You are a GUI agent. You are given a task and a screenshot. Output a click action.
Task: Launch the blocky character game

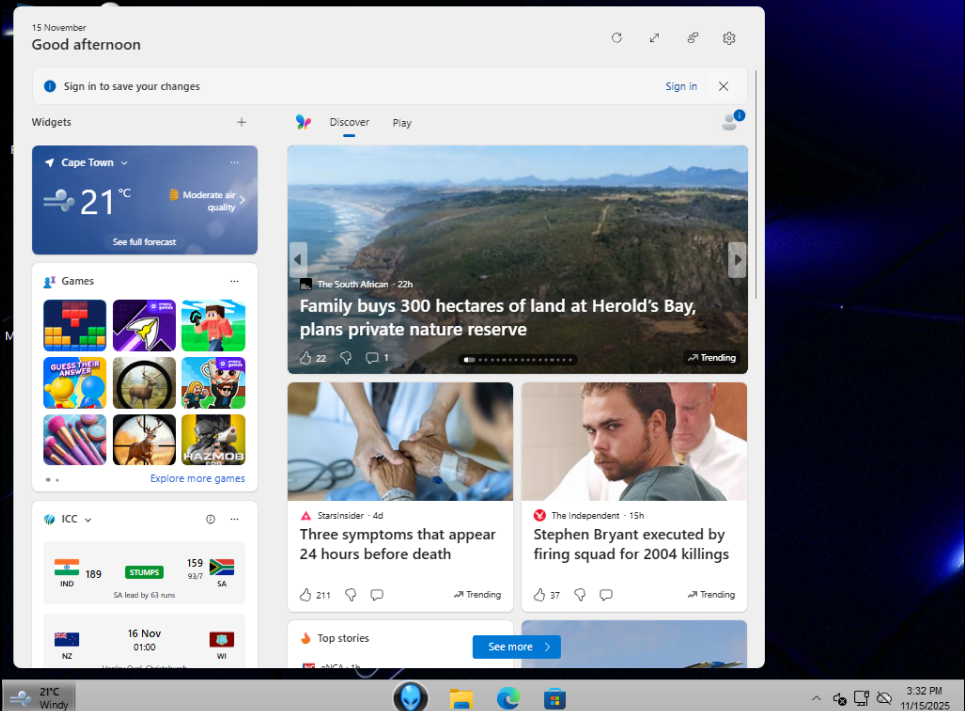pyautogui.click(x=214, y=325)
